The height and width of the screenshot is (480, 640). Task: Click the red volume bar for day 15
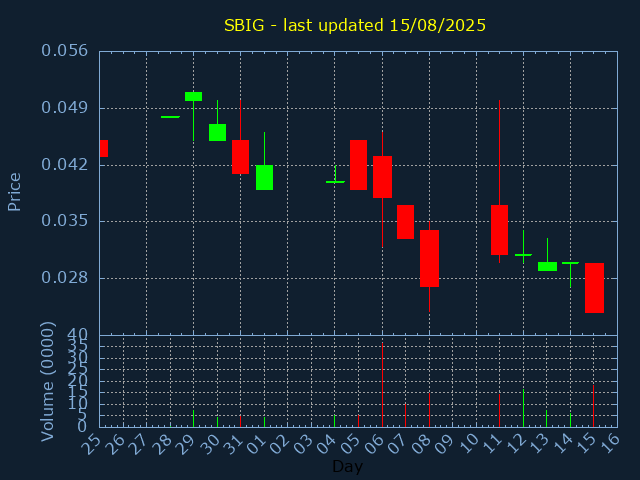pyautogui.click(x=593, y=406)
